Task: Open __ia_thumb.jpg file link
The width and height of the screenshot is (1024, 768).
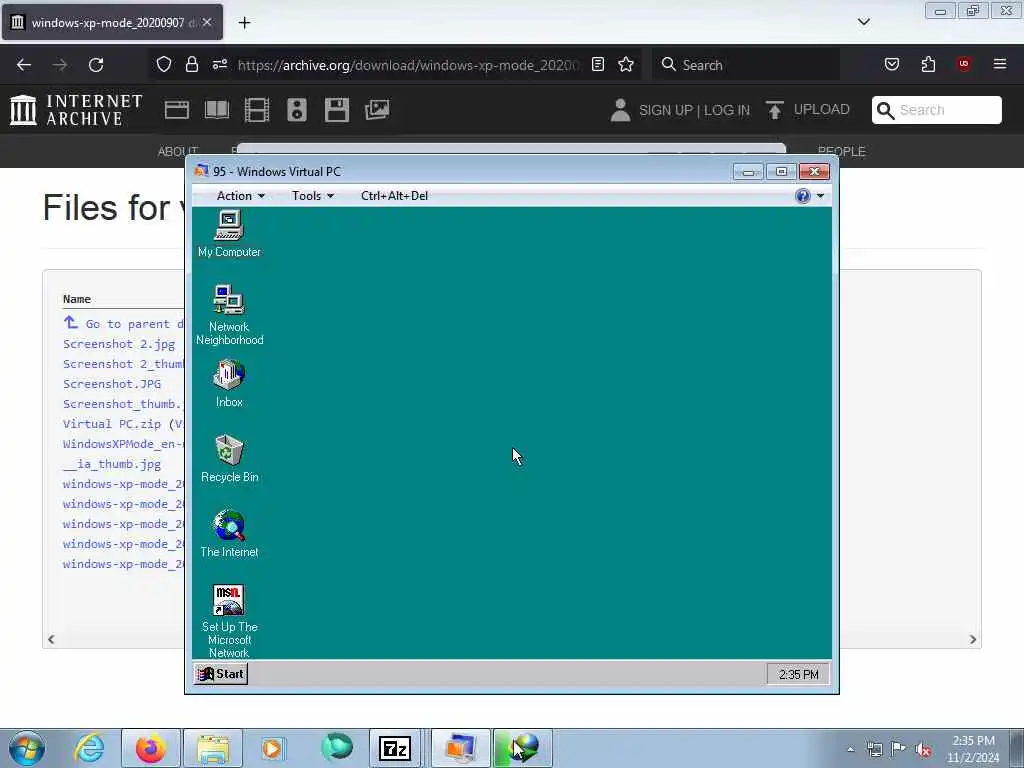Action: 112,464
